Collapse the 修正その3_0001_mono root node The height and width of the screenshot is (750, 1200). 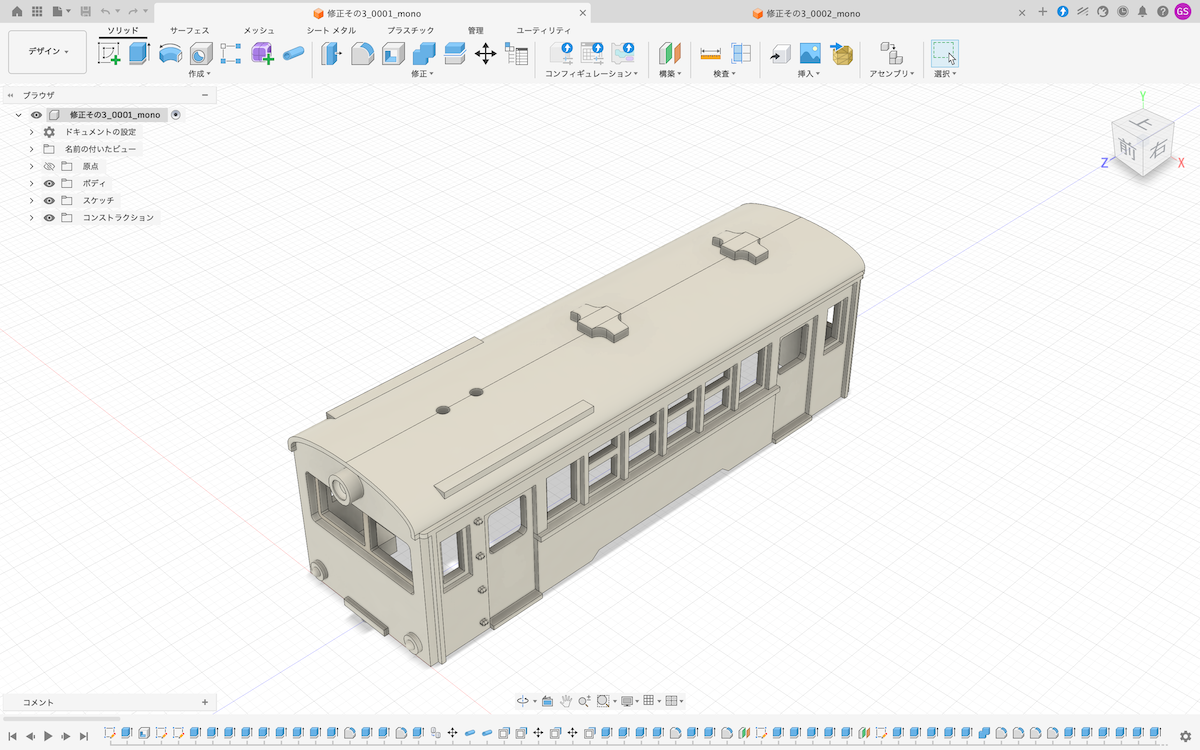coord(18,115)
